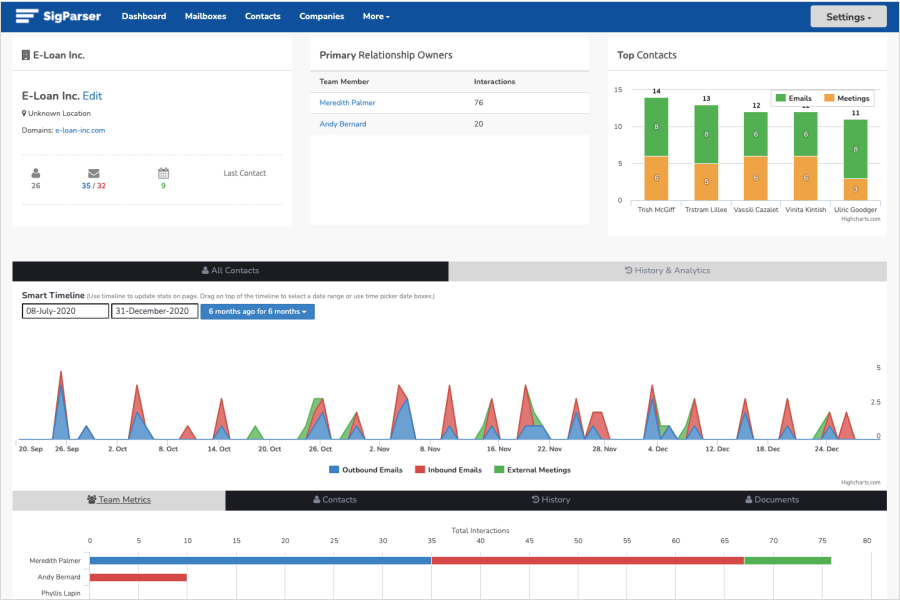This screenshot has width=900, height=600.
Task: Click the 'Total Interactions' axis title
Action: [480, 531]
